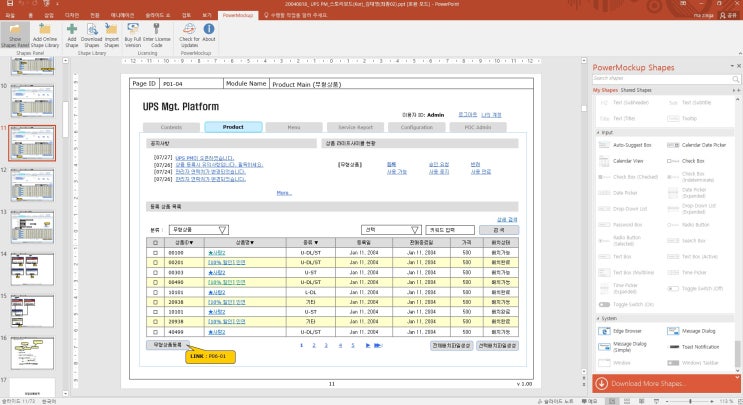
Task: Click the More.. link under notices
Action: coord(284,193)
